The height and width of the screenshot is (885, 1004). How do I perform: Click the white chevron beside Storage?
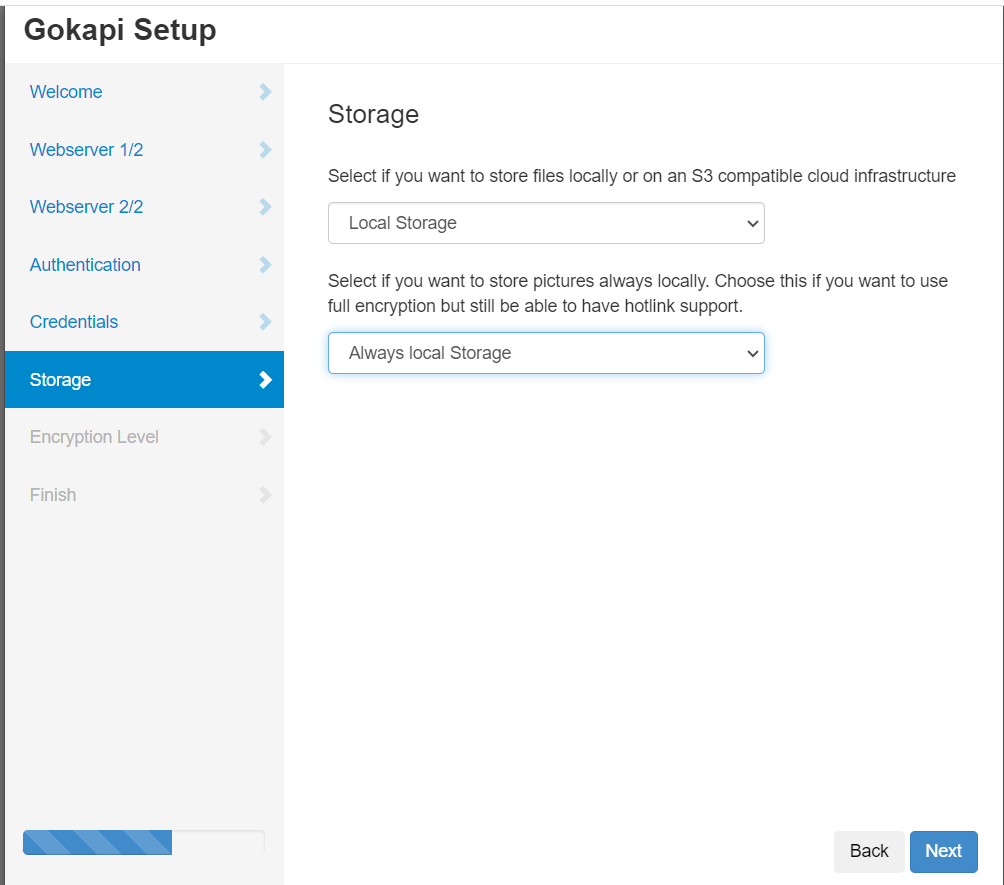point(265,380)
